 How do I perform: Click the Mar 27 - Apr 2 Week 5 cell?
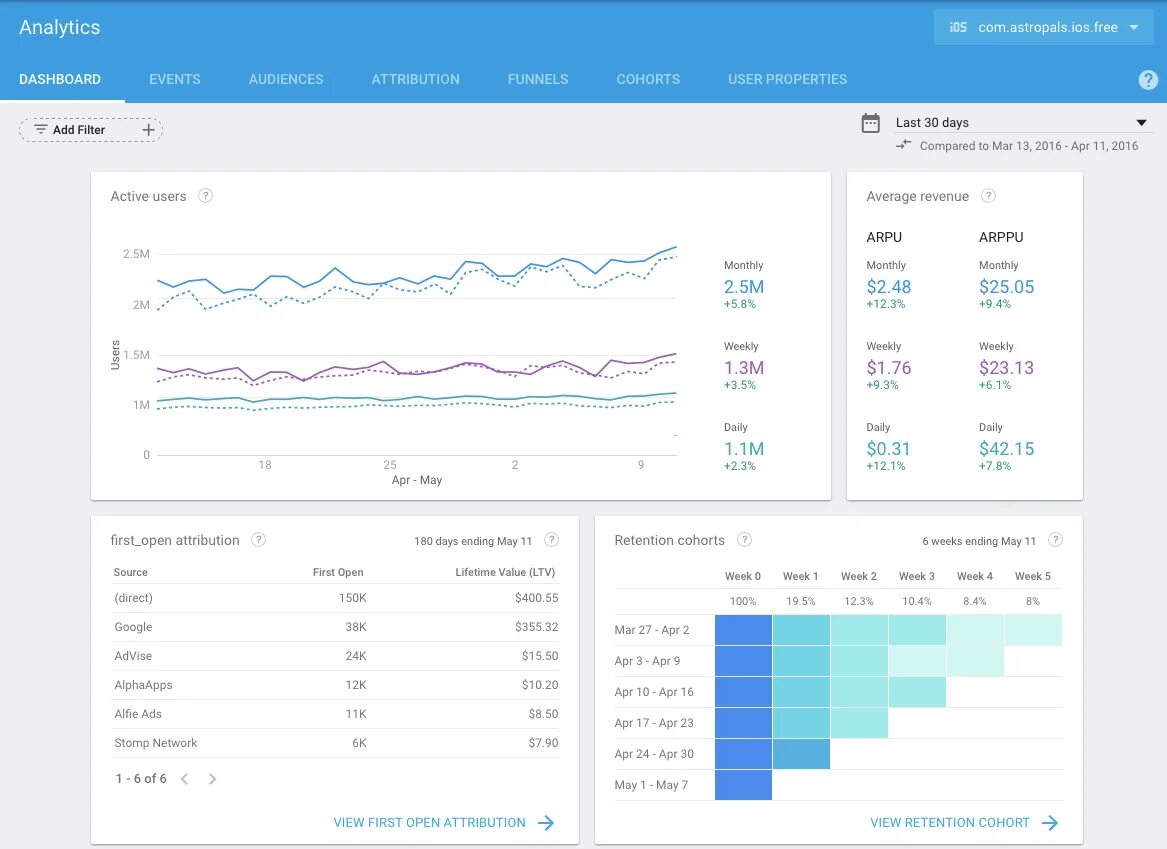pyautogui.click(x=1033, y=629)
